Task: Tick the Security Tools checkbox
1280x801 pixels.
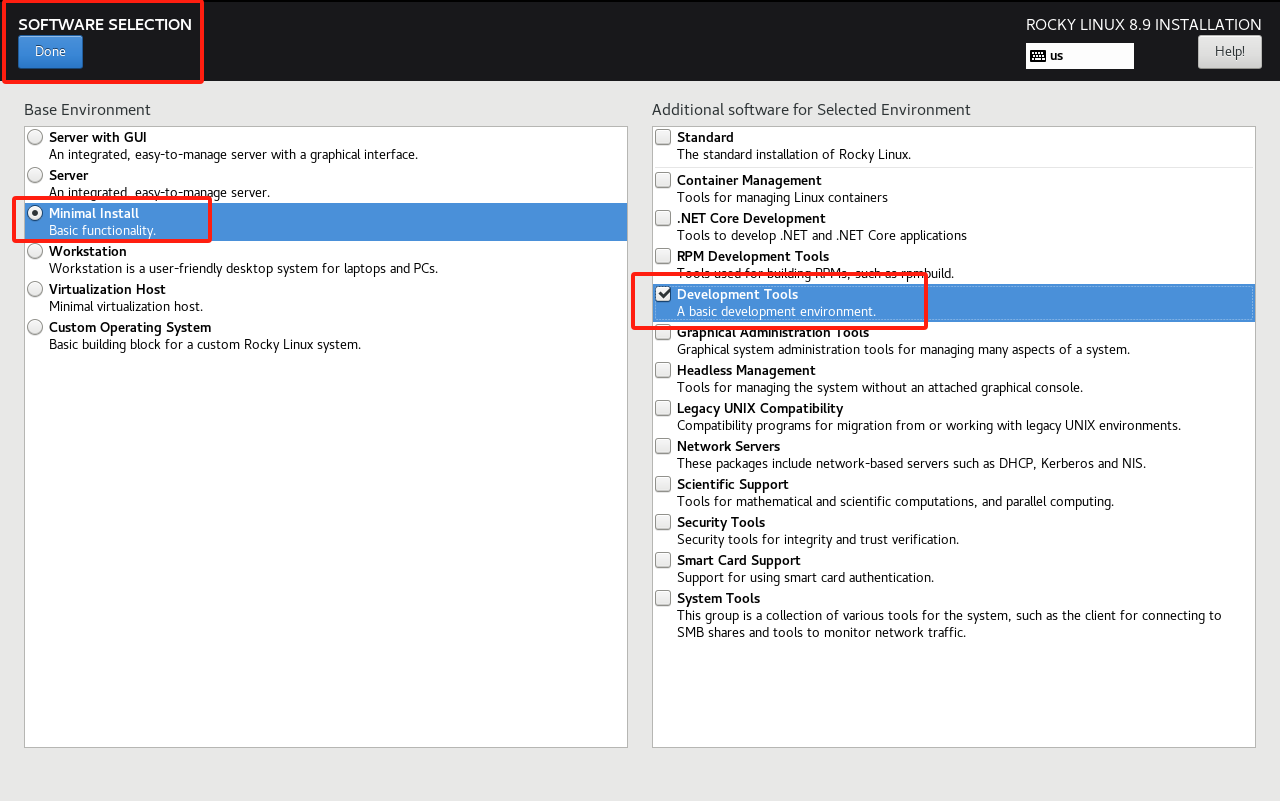Action: coord(663,522)
